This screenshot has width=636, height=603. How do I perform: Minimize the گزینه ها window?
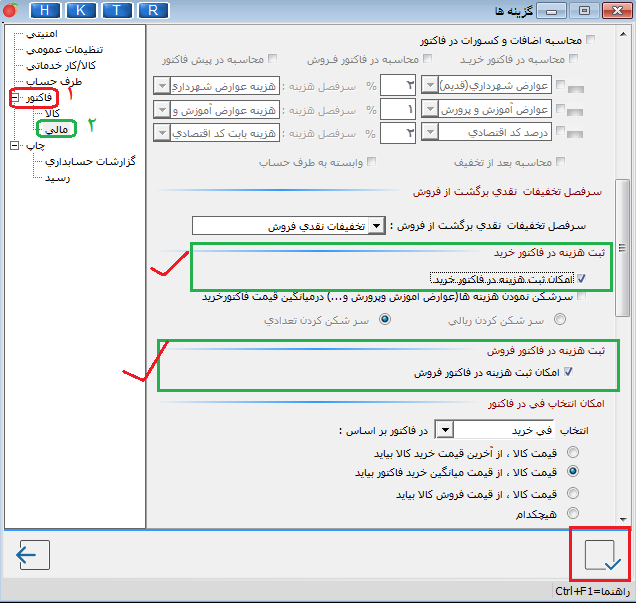tap(551, 11)
